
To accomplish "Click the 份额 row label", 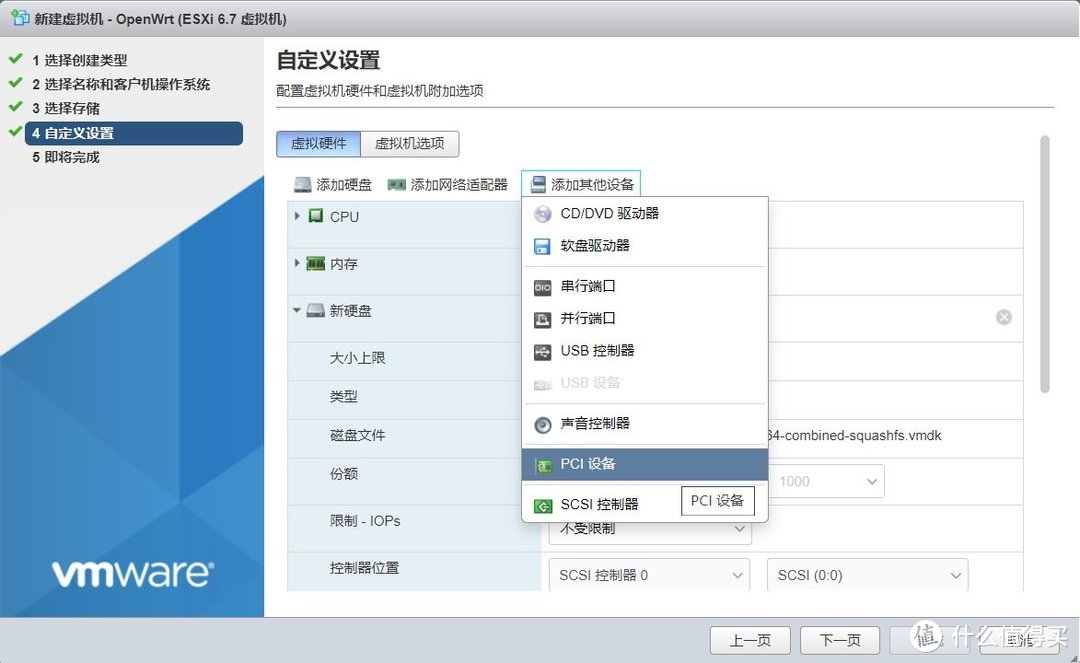I will pos(344,474).
